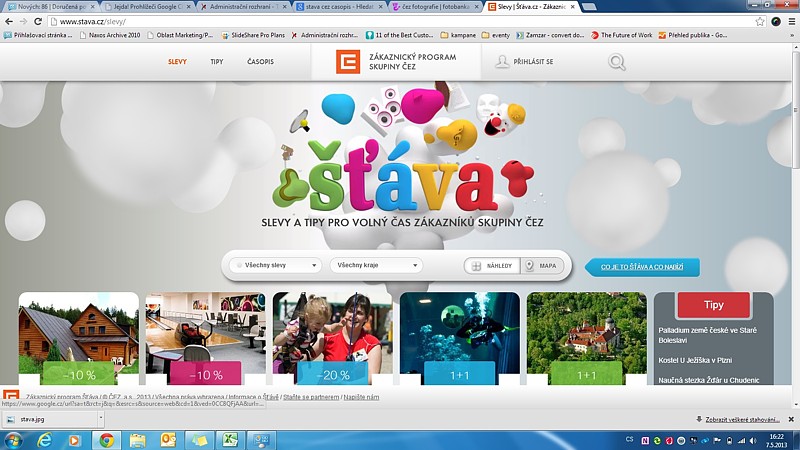Screen dimensions: 800x450
Task: Switch to Jejda! Prohlížeči Google tab
Action: 146,7
